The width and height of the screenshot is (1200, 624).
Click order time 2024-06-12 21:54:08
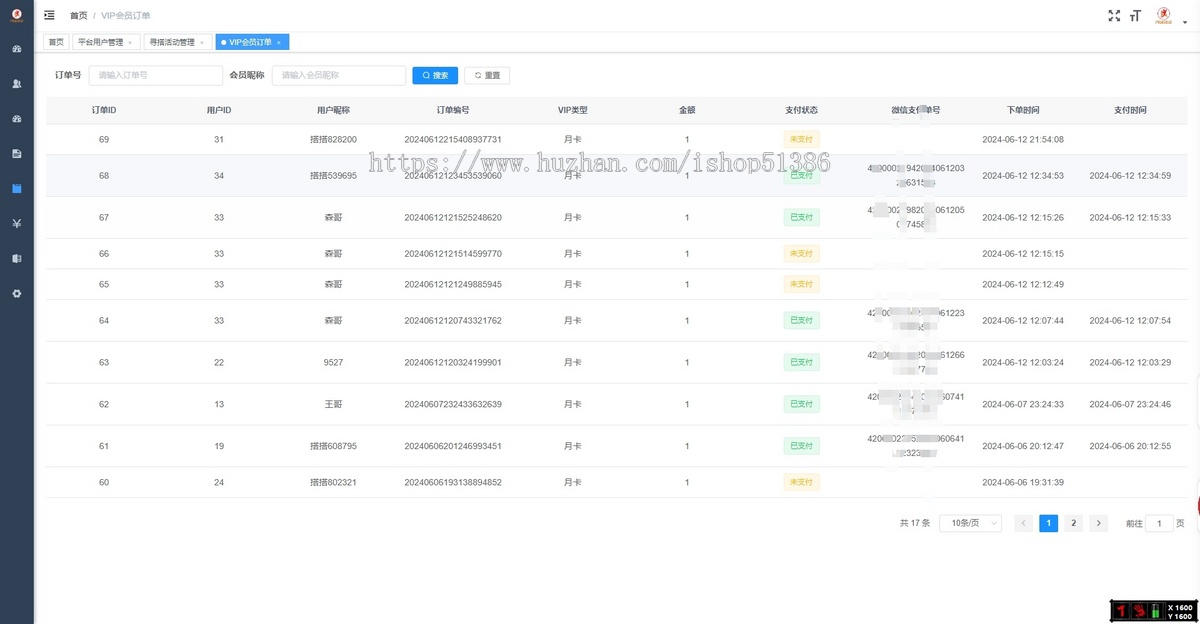(x=1023, y=139)
